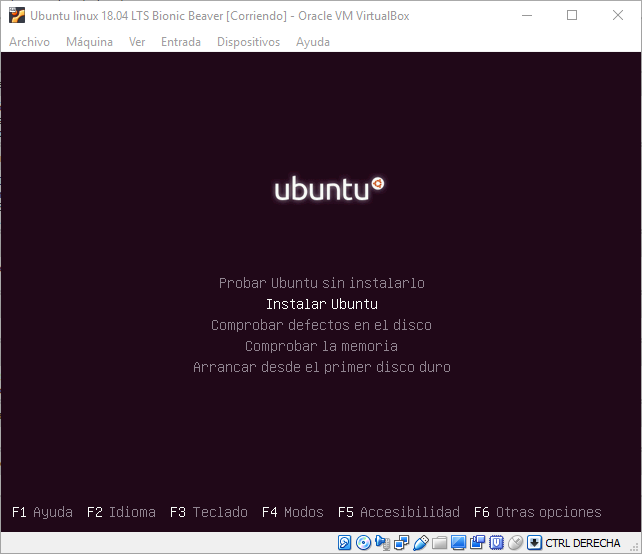Select Probar Ubuntu sin instalarlo
Viewport: 642px width, 554px height.
click(x=322, y=283)
